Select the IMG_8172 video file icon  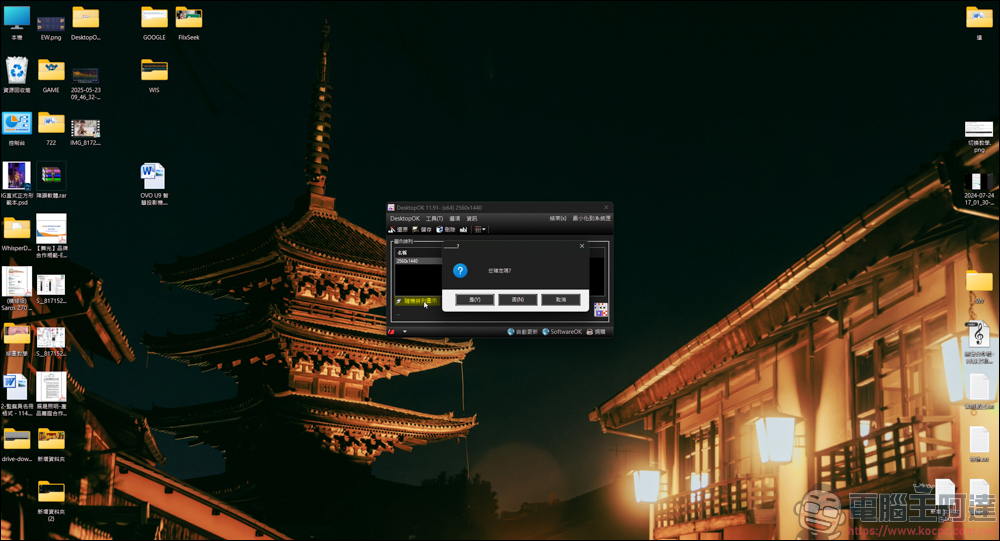[x=85, y=132]
